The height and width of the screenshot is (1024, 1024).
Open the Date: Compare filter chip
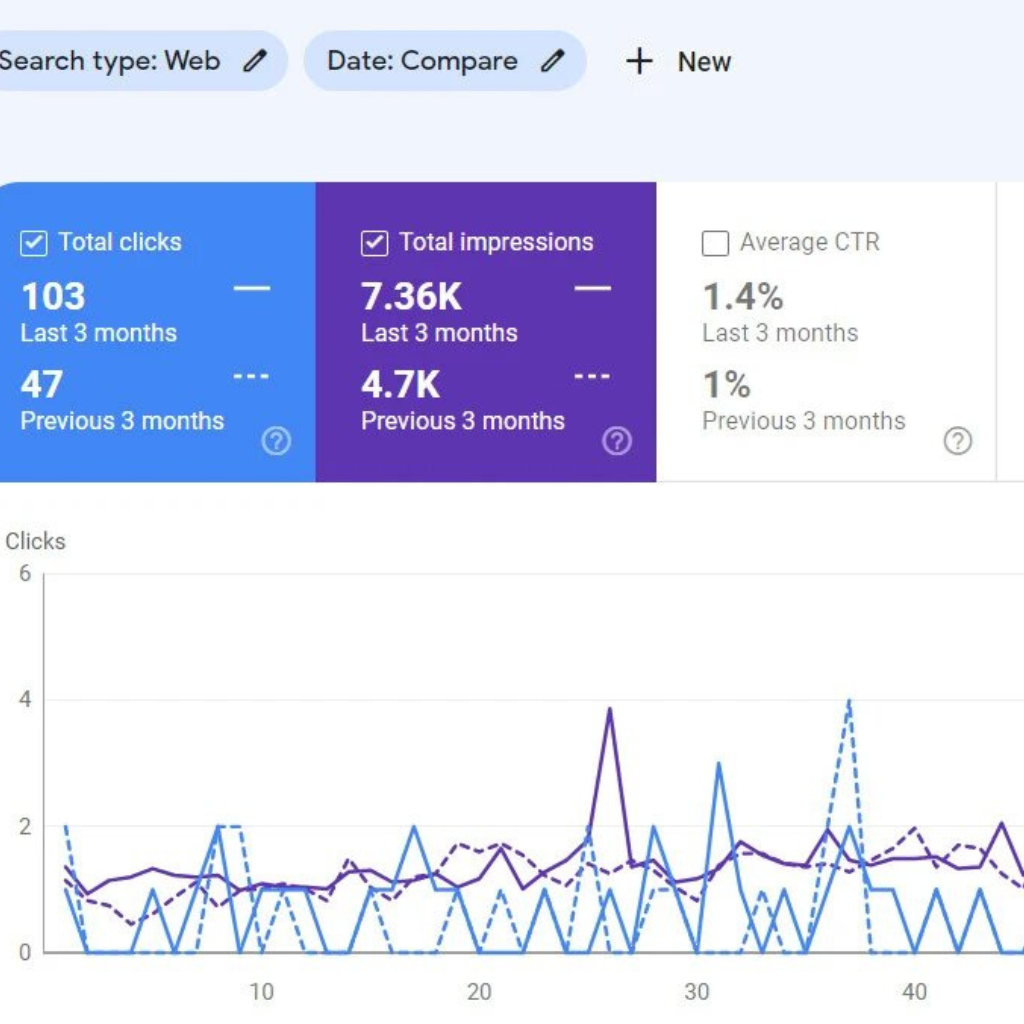point(445,61)
